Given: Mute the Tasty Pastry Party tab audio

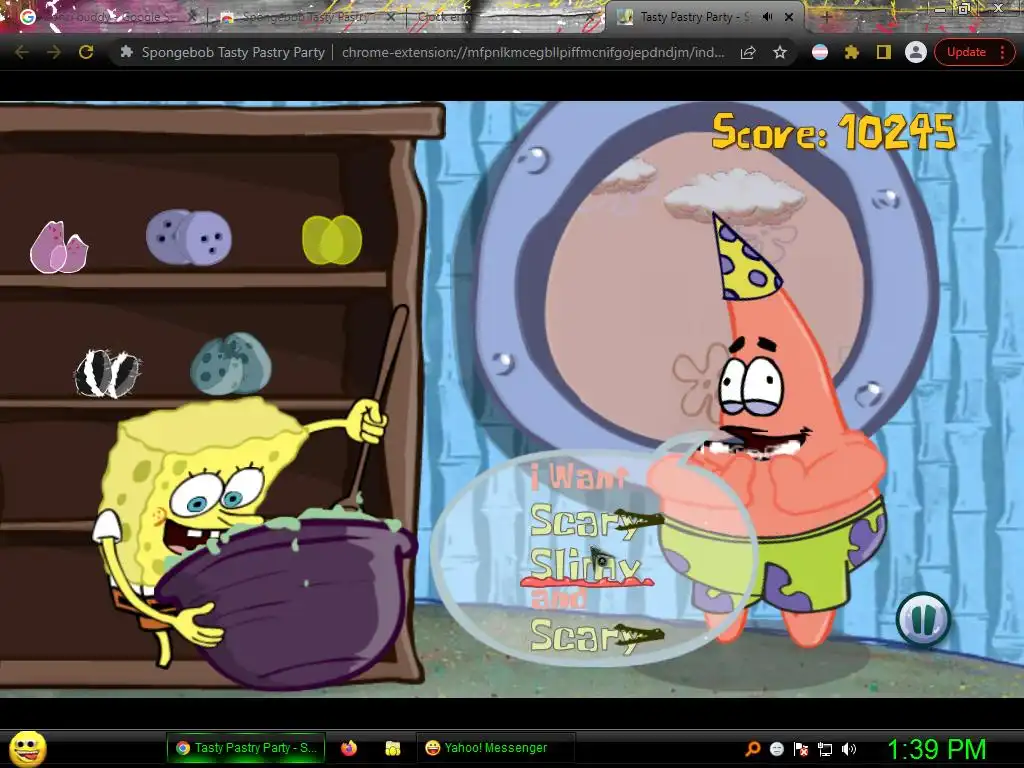Looking at the screenshot, I should (x=768, y=18).
